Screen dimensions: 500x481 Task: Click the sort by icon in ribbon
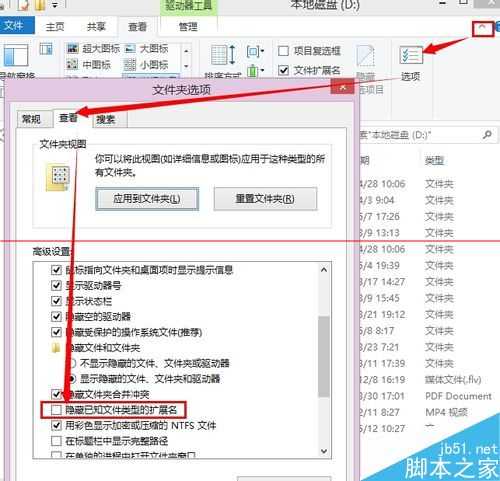coord(224,55)
